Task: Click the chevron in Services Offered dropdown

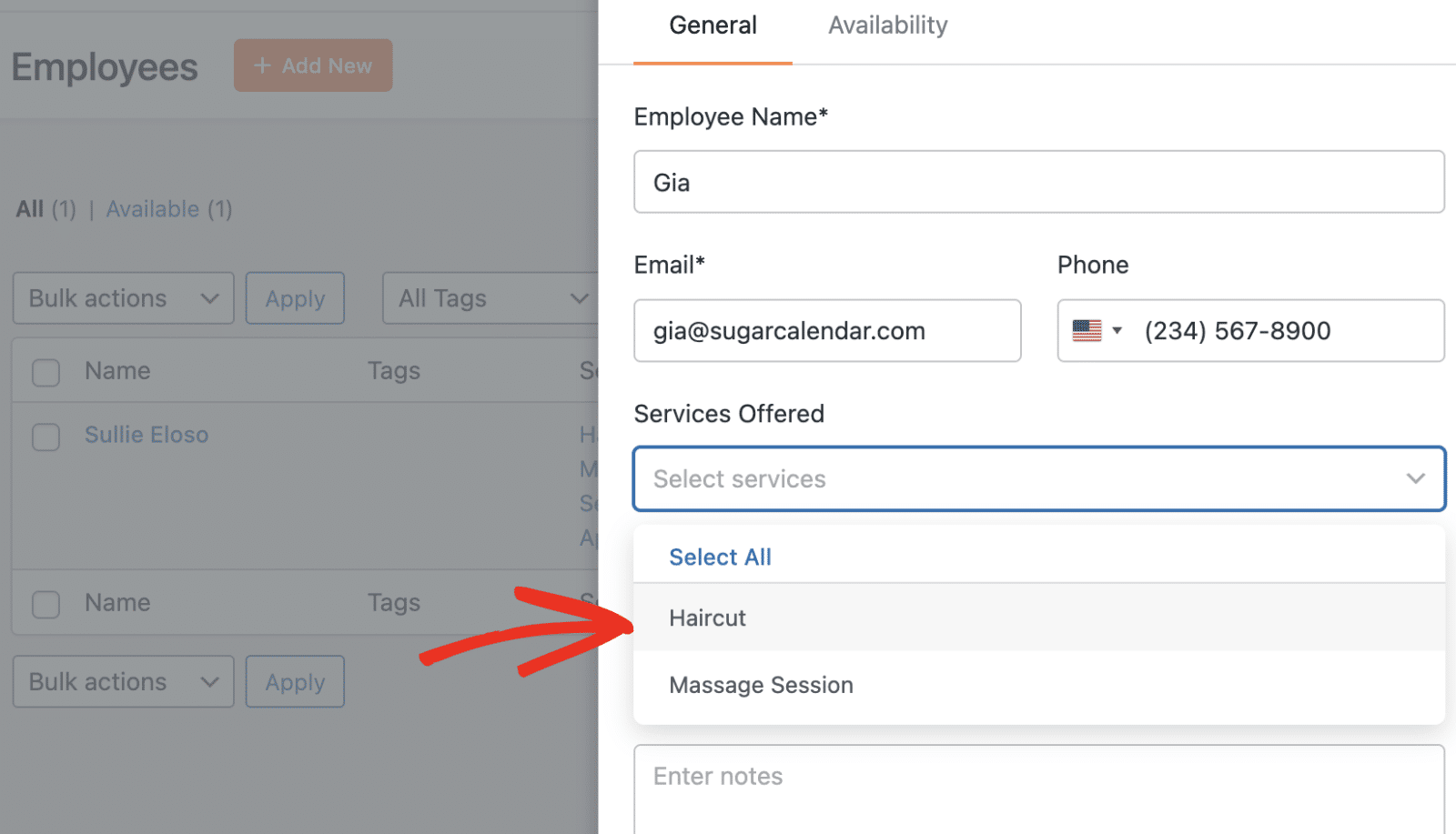Action: pyautogui.click(x=1415, y=478)
